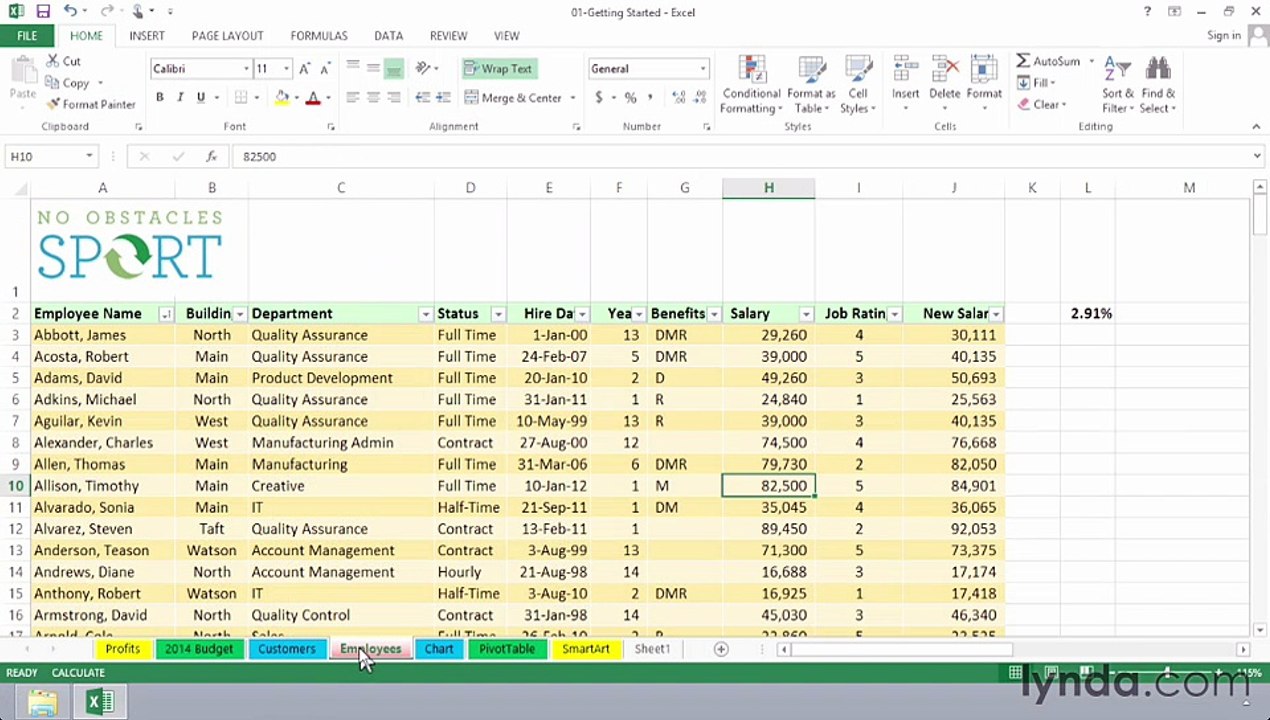Expand the formula bar chevron
This screenshot has height=720, width=1270.
(x=1257, y=156)
